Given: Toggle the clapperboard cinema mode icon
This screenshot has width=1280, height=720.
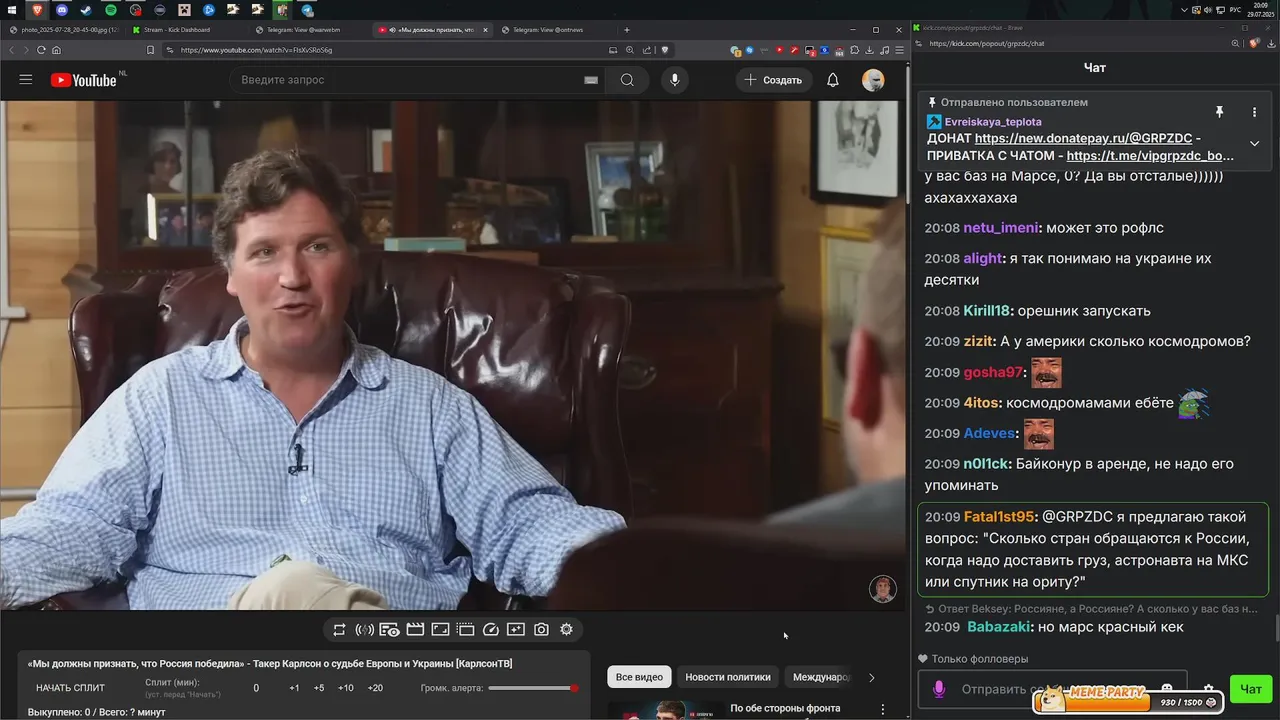Looking at the screenshot, I should pyautogui.click(x=415, y=630).
